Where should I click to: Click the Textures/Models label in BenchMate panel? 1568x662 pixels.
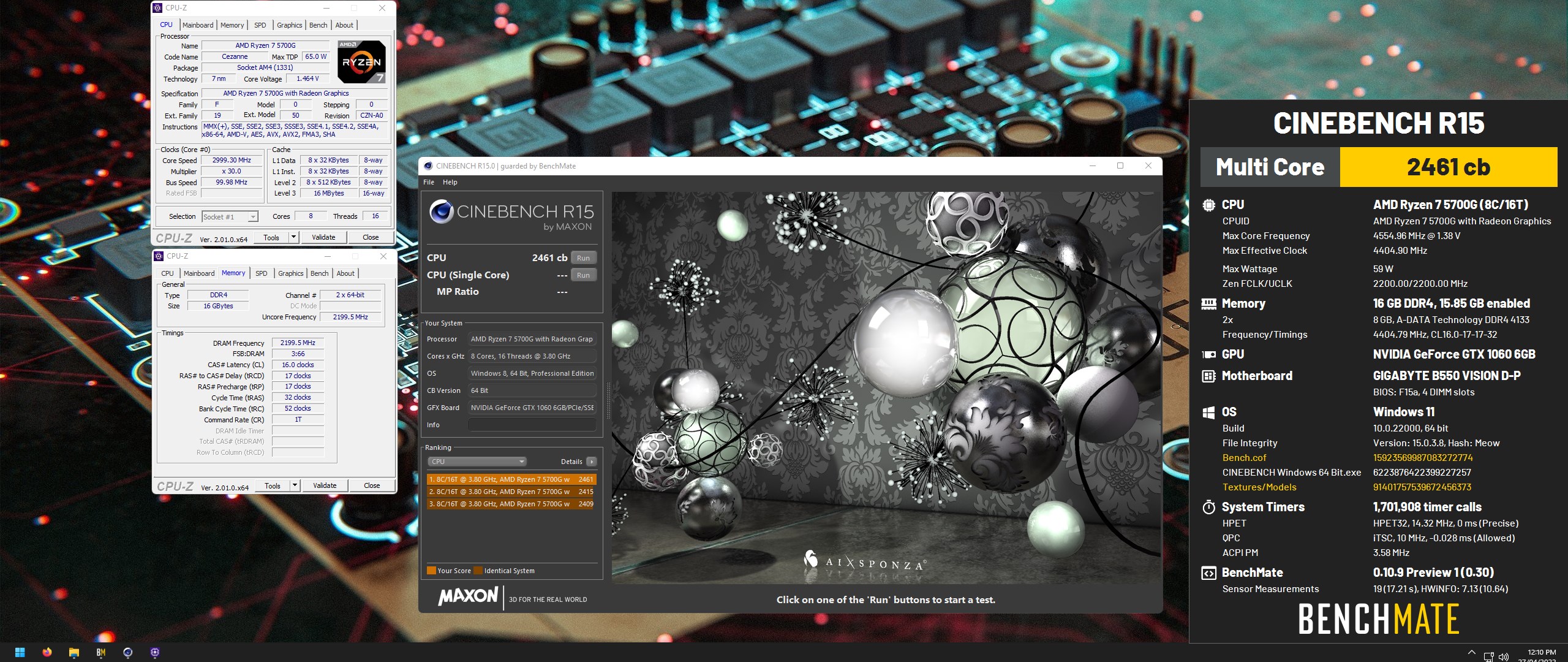point(1259,487)
